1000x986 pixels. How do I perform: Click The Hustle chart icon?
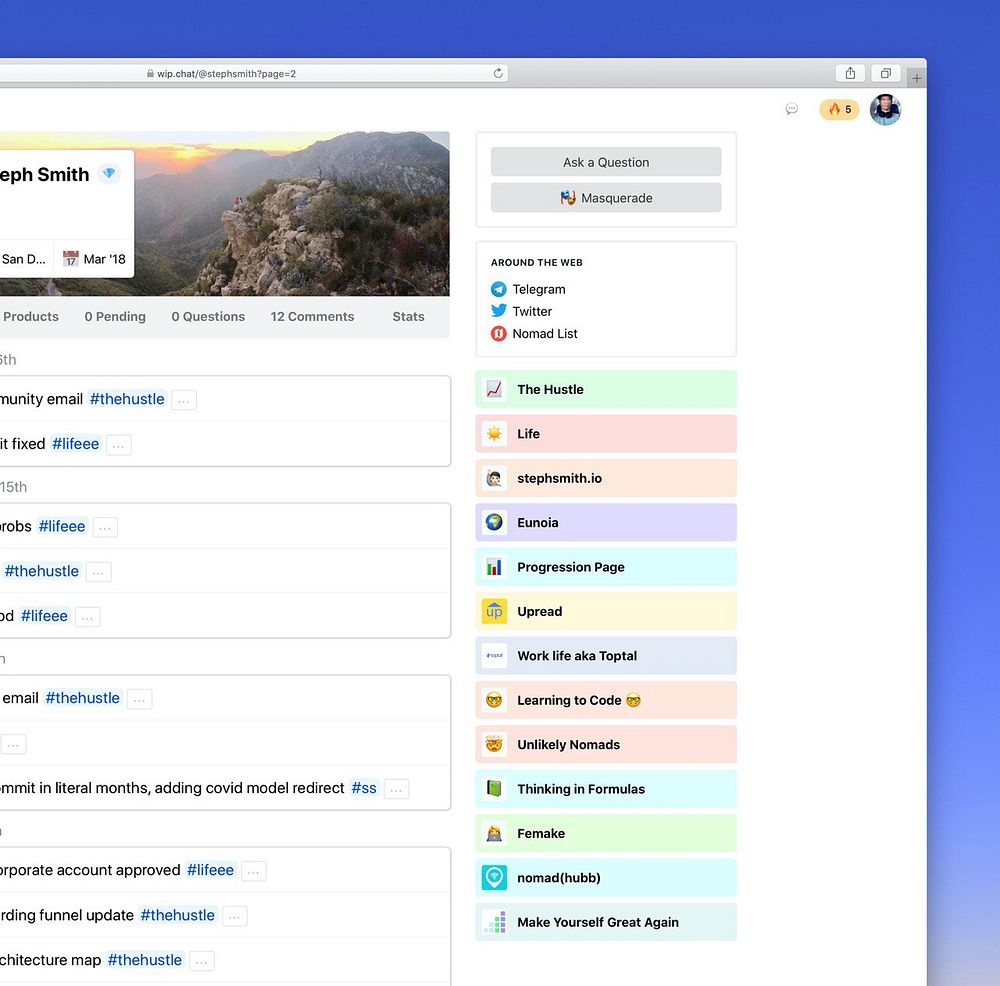point(494,389)
